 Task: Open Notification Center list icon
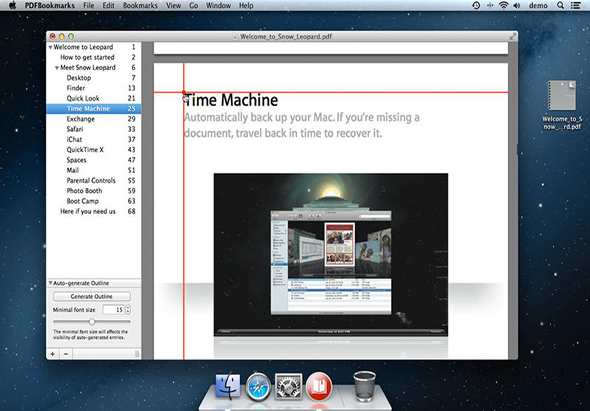[x=575, y=5]
